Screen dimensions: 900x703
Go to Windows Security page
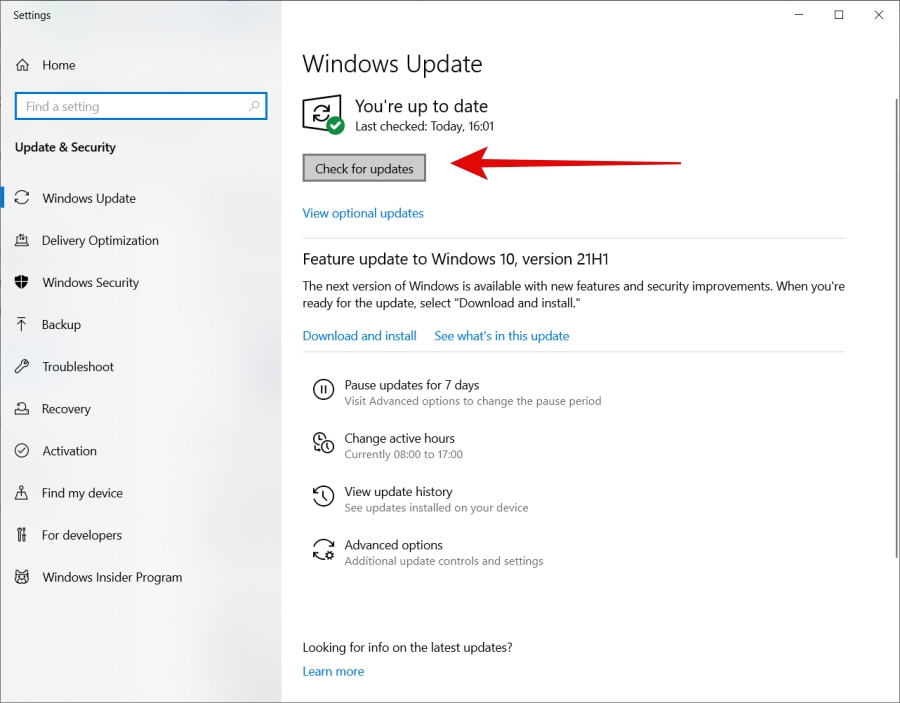point(90,282)
